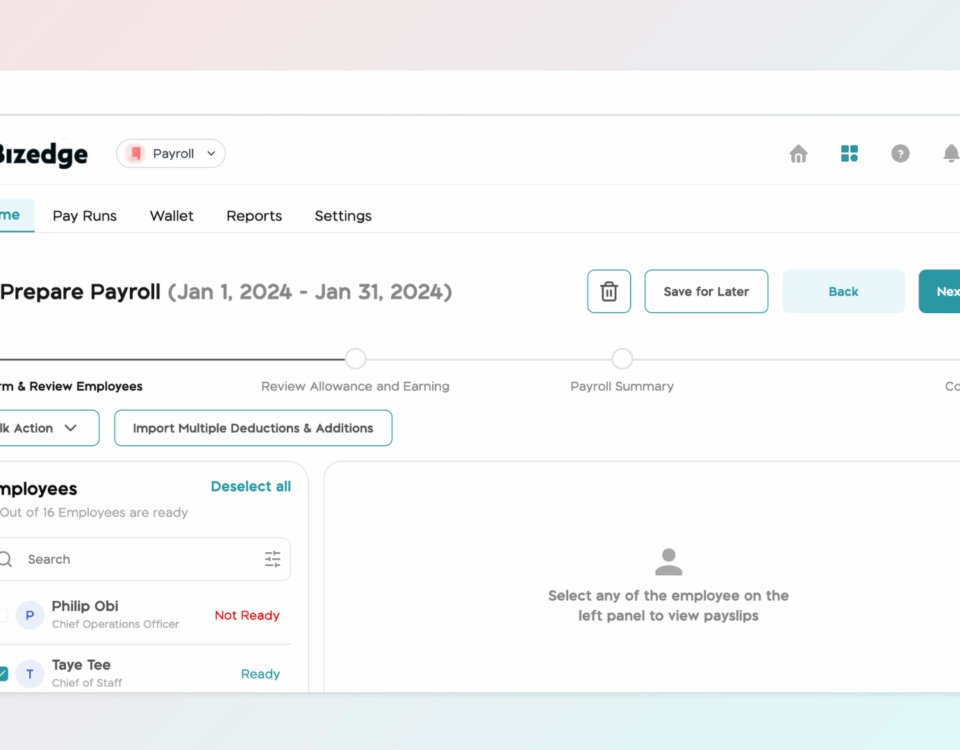This screenshot has width=960, height=750.
Task: Click Philip Obi's avatar icon
Action: (30, 615)
